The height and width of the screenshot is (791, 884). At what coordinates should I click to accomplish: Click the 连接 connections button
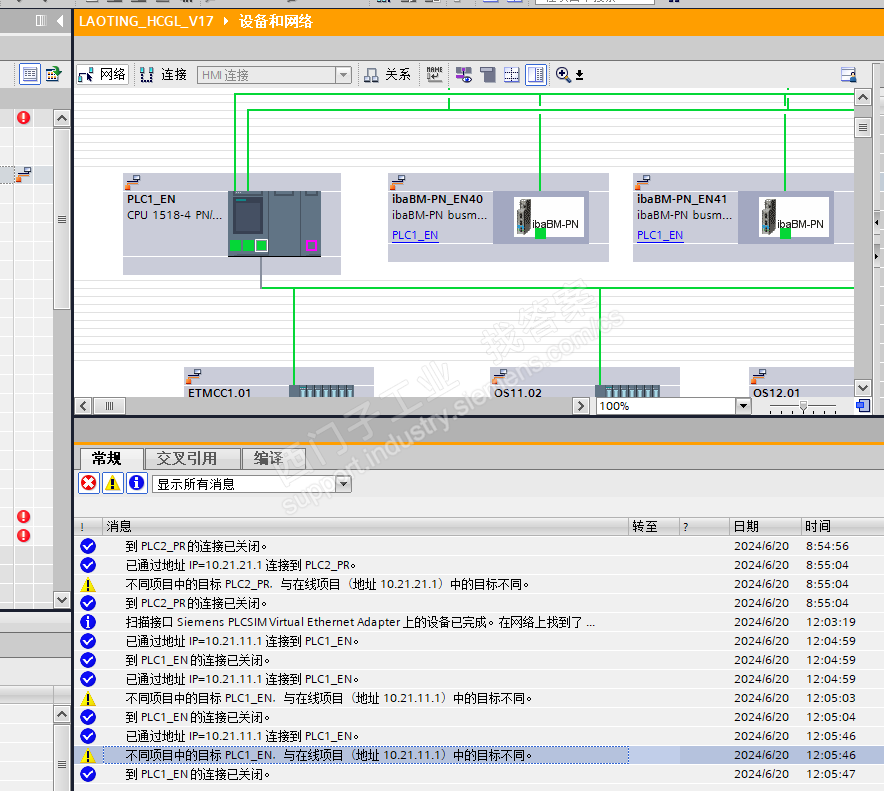163,74
